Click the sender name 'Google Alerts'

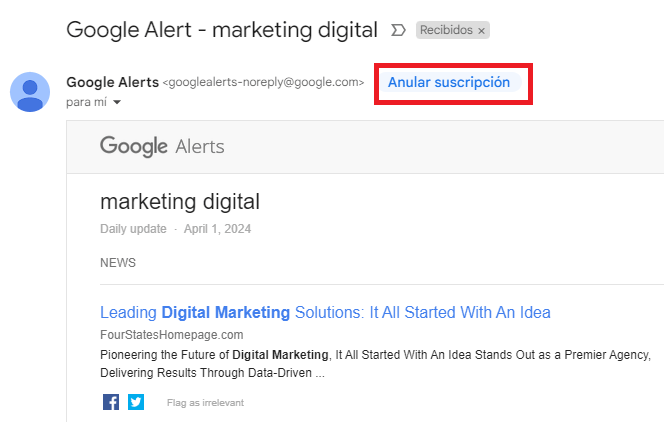click(112, 82)
